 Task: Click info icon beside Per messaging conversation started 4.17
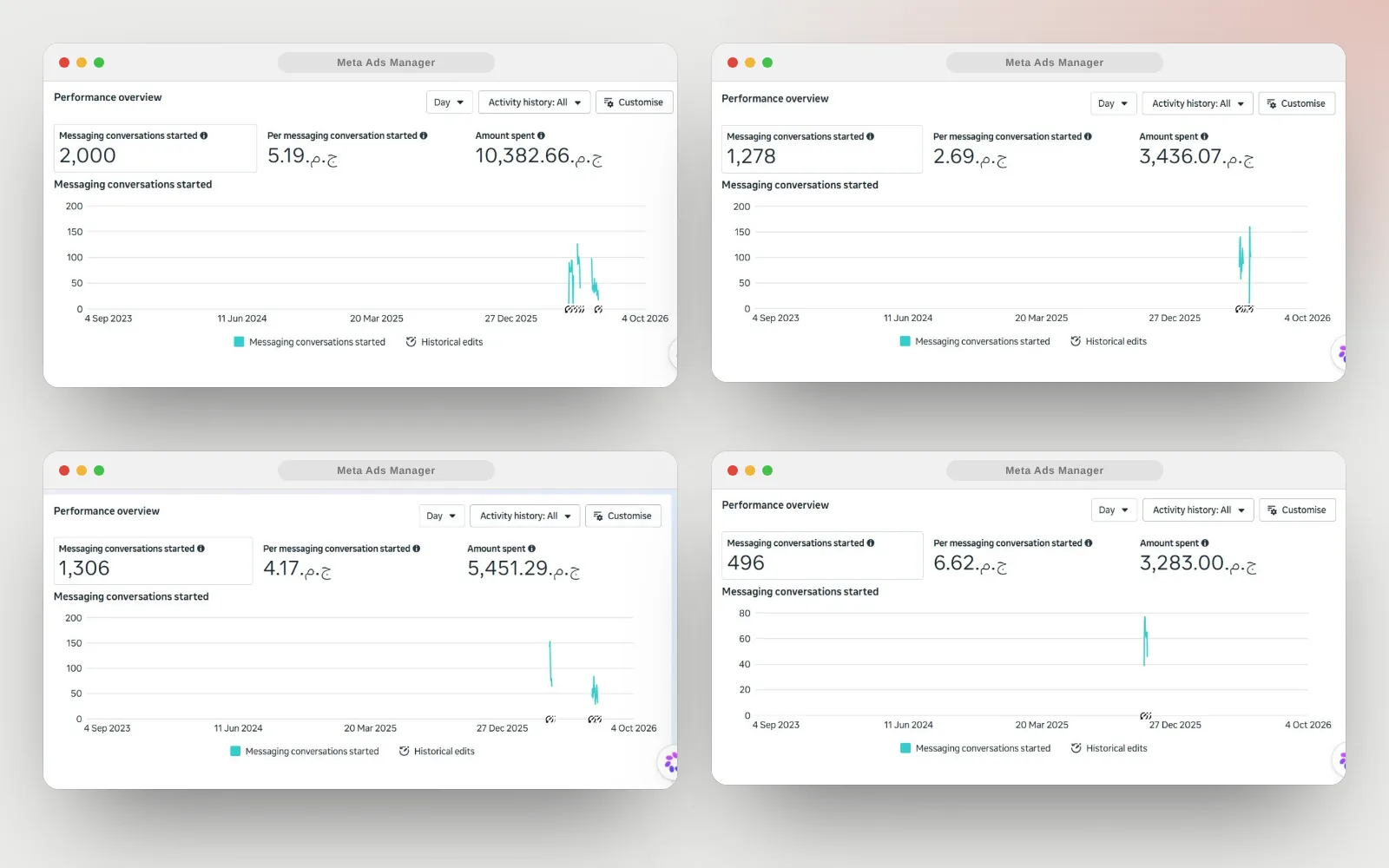point(416,549)
